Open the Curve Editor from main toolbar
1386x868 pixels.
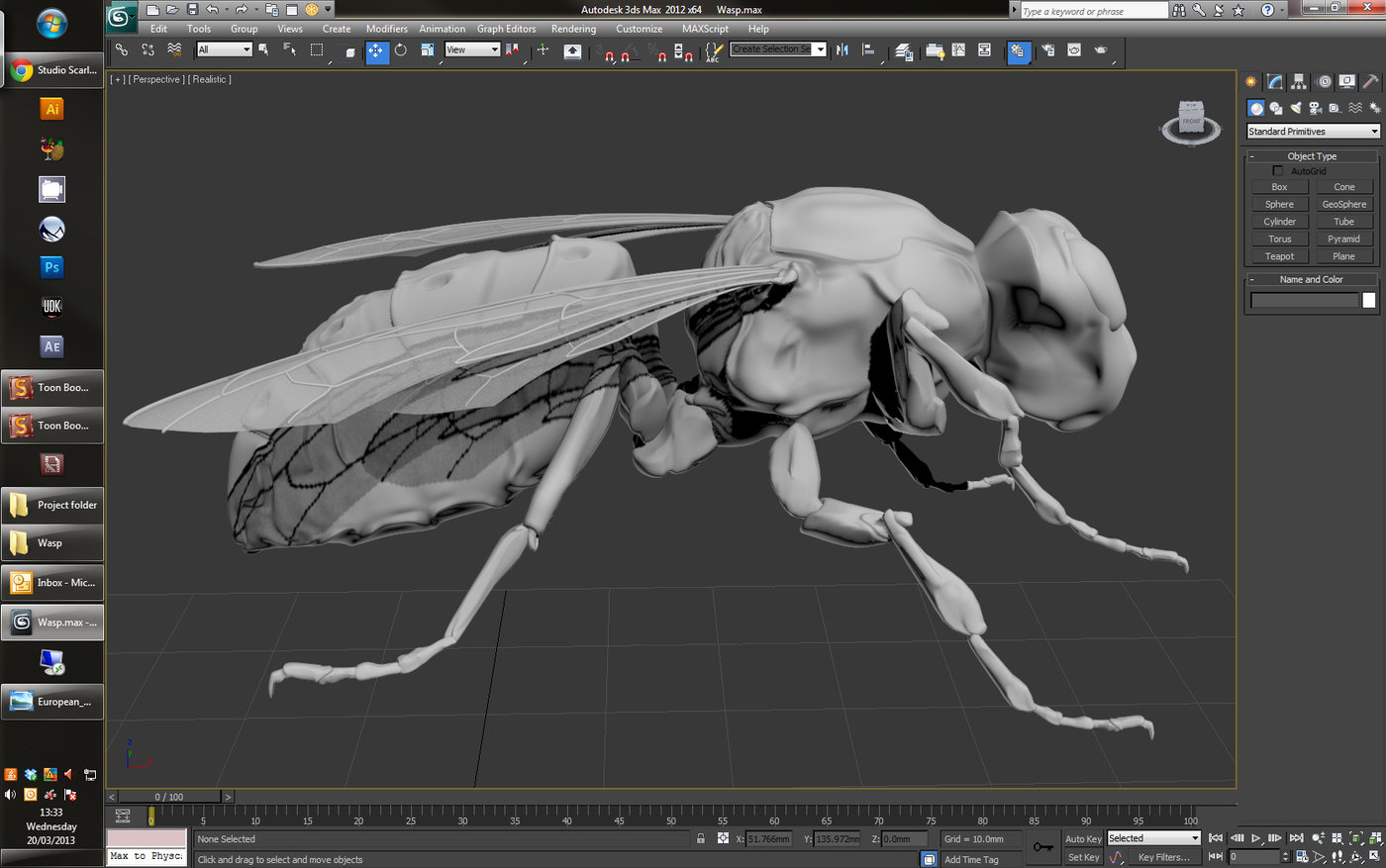point(958,50)
